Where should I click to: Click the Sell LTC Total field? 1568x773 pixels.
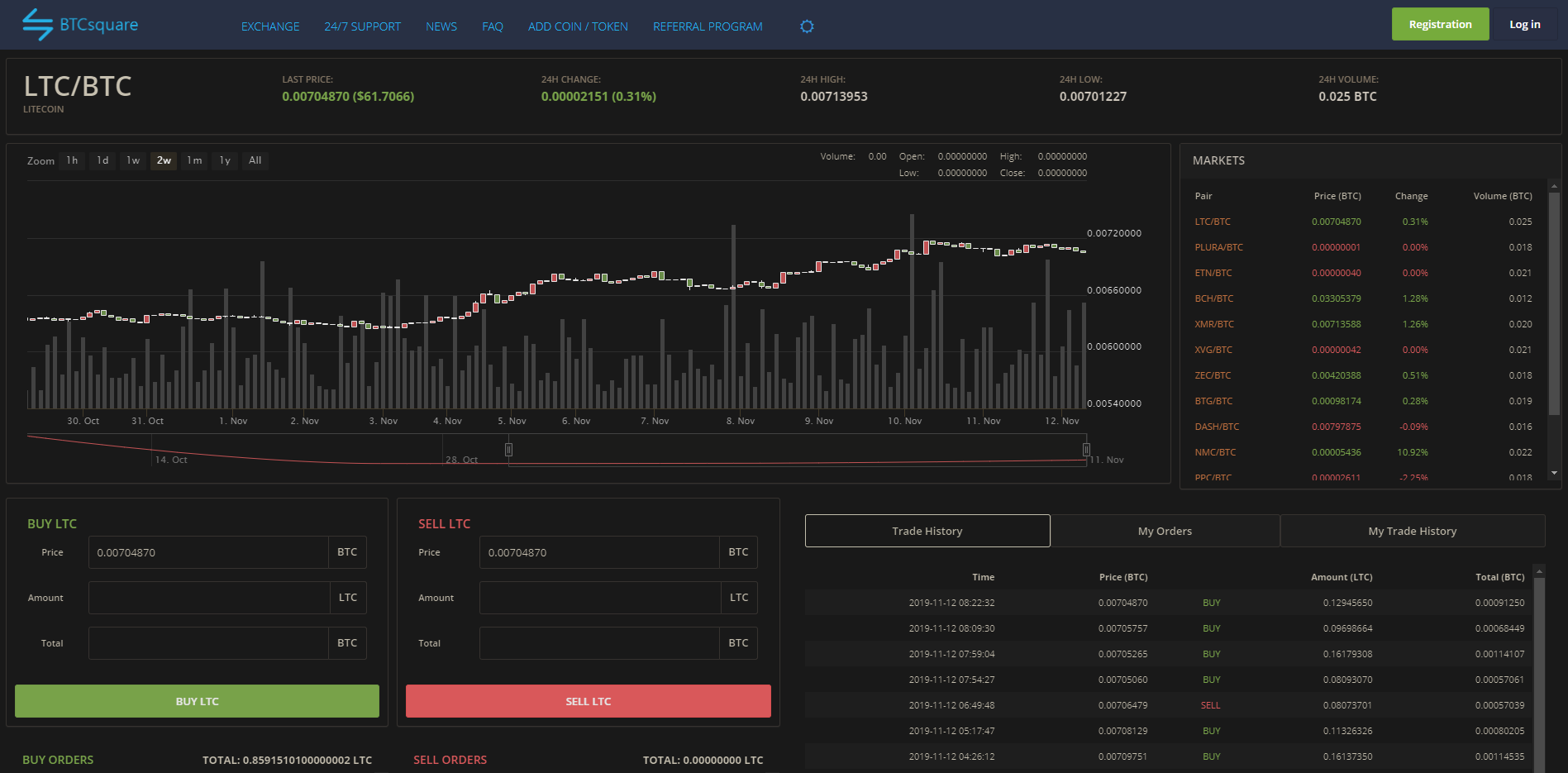(599, 643)
